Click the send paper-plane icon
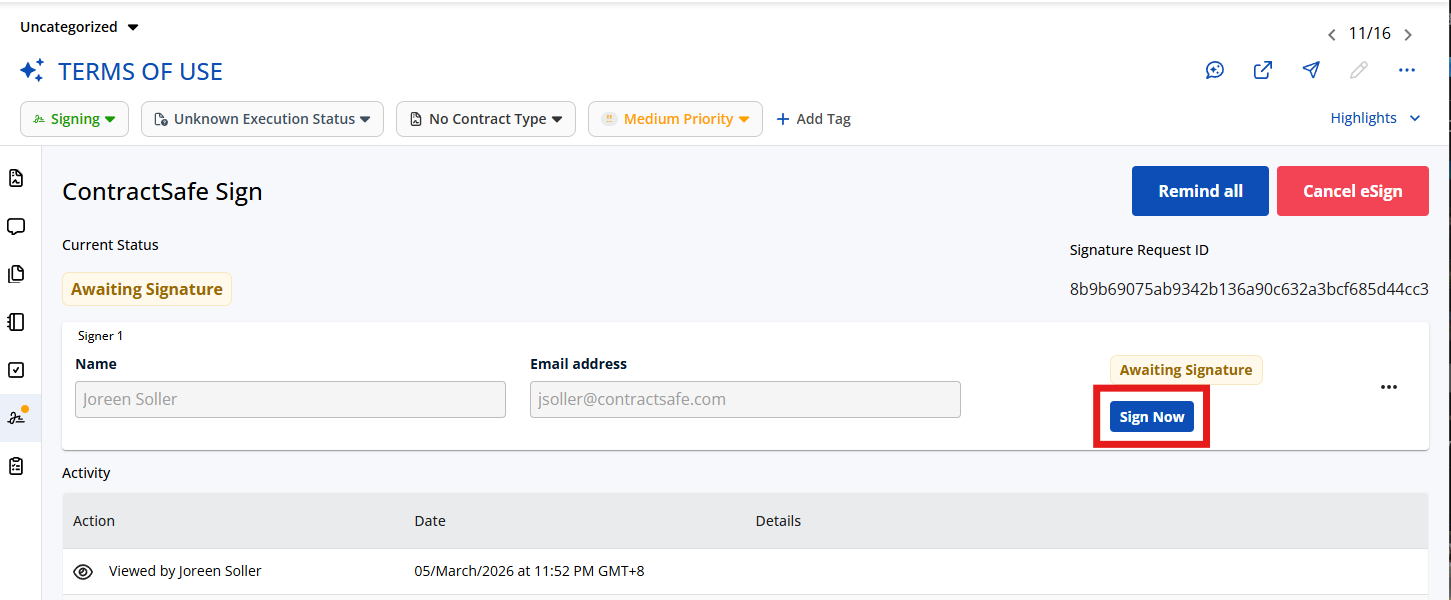 tap(1311, 70)
